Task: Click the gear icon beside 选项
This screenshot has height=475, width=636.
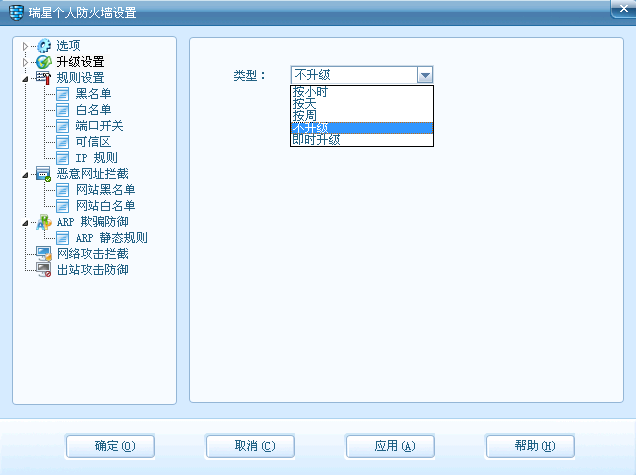Action: 44,46
